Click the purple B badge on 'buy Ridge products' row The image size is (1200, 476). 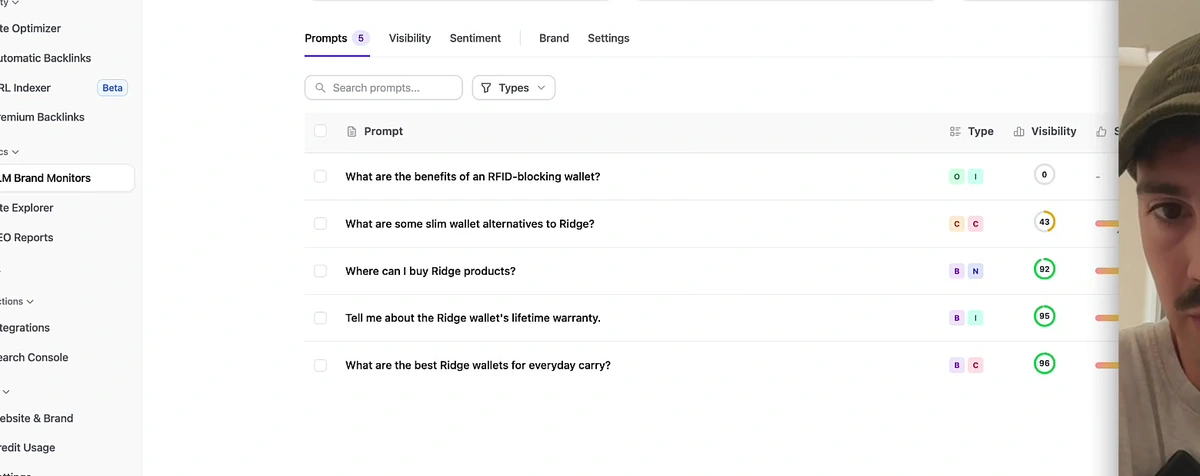[x=957, y=271]
